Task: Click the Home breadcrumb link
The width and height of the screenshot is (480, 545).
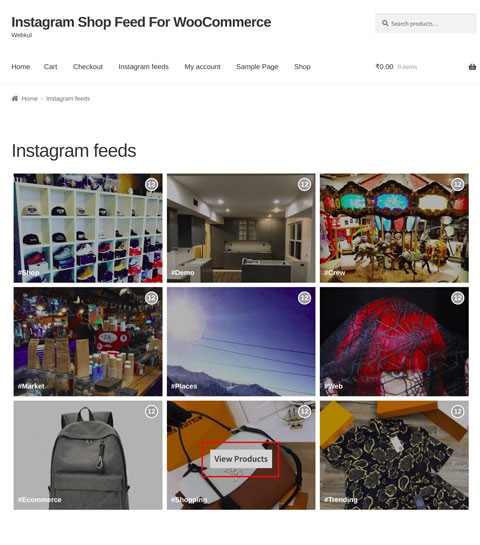Action: [30, 99]
